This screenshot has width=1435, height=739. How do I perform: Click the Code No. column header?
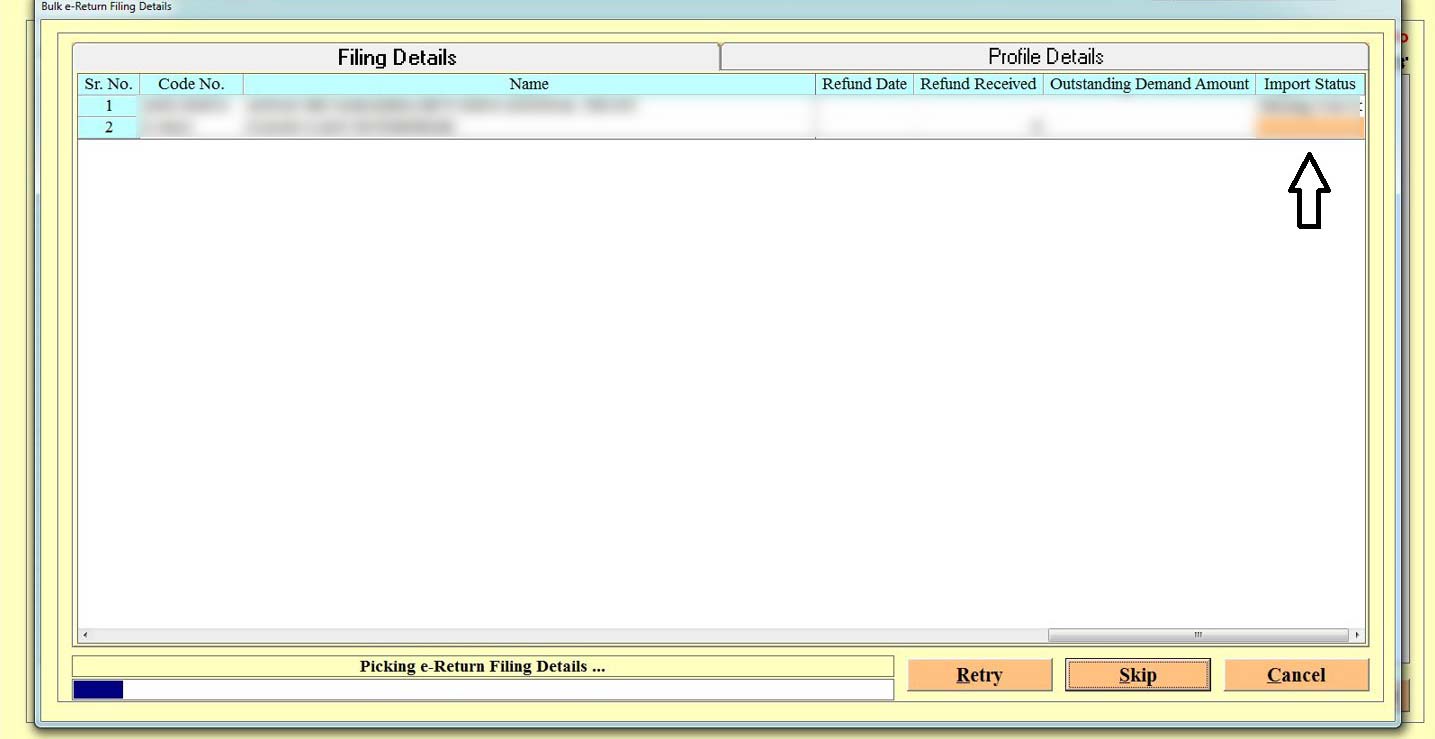click(191, 84)
